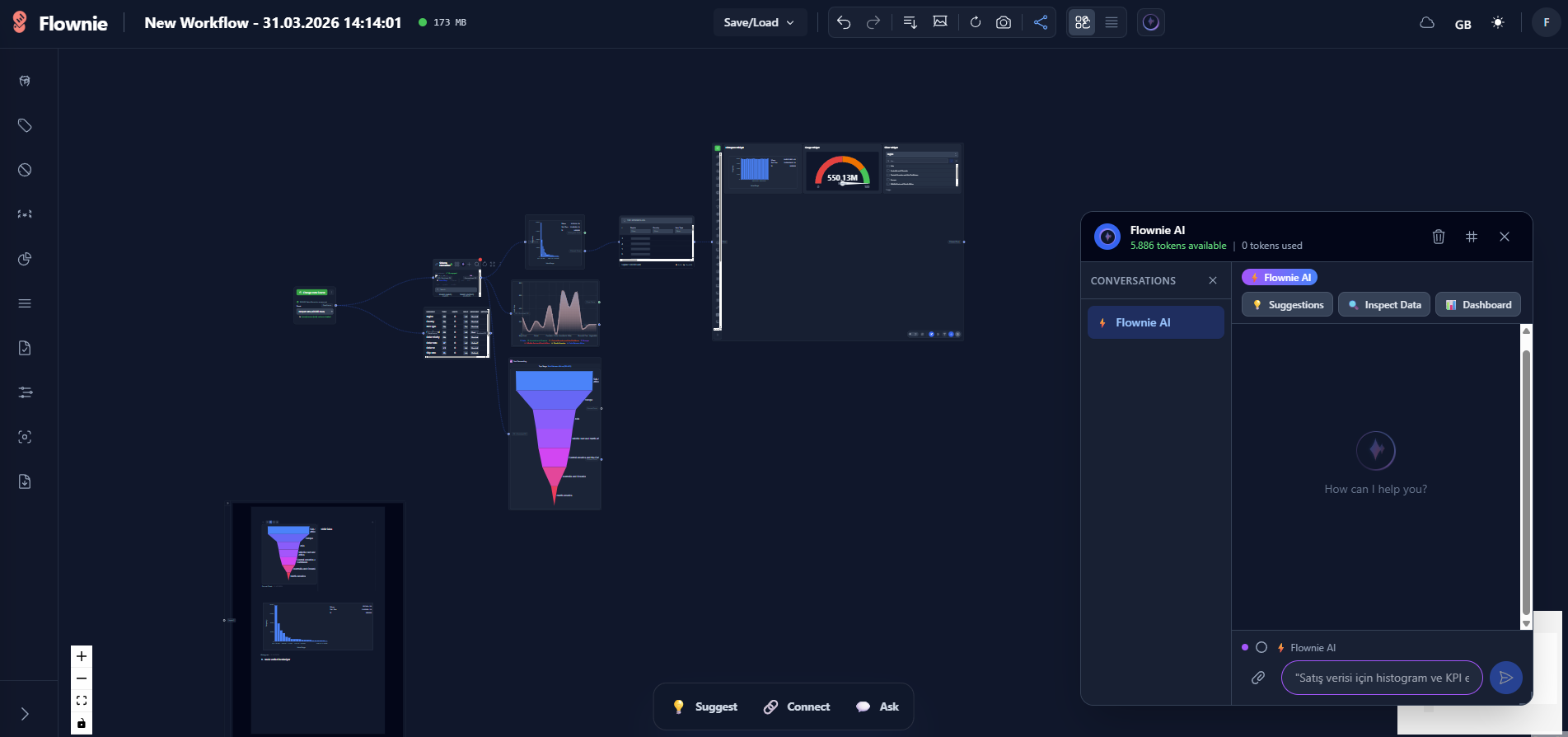Click the Flownie AI logo in panel header
The height and width of the screenshot is (737, 1568).
[x=1107, y=237]
